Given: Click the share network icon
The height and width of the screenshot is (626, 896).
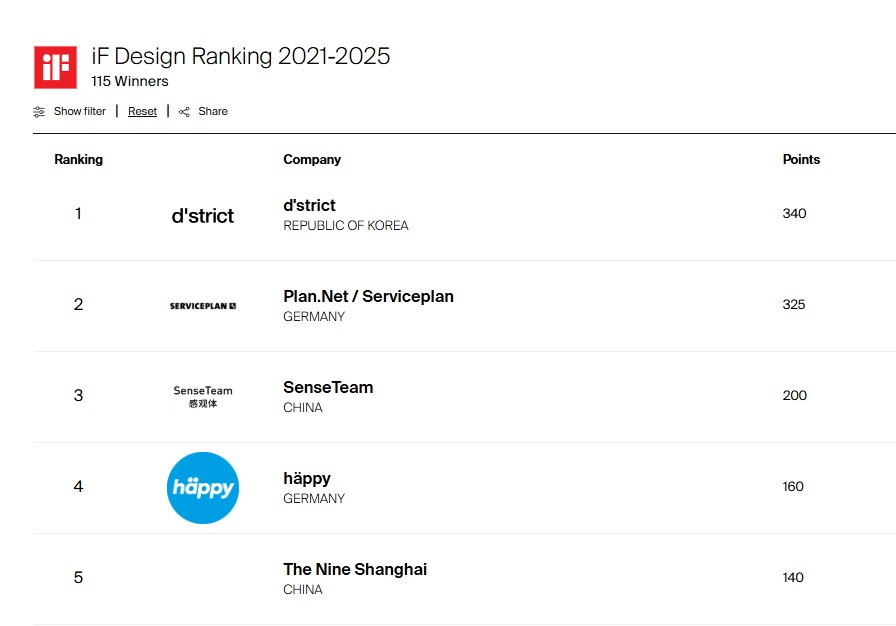Looking at the screenshot, I should pyautogui.click(x=184, y=112).
